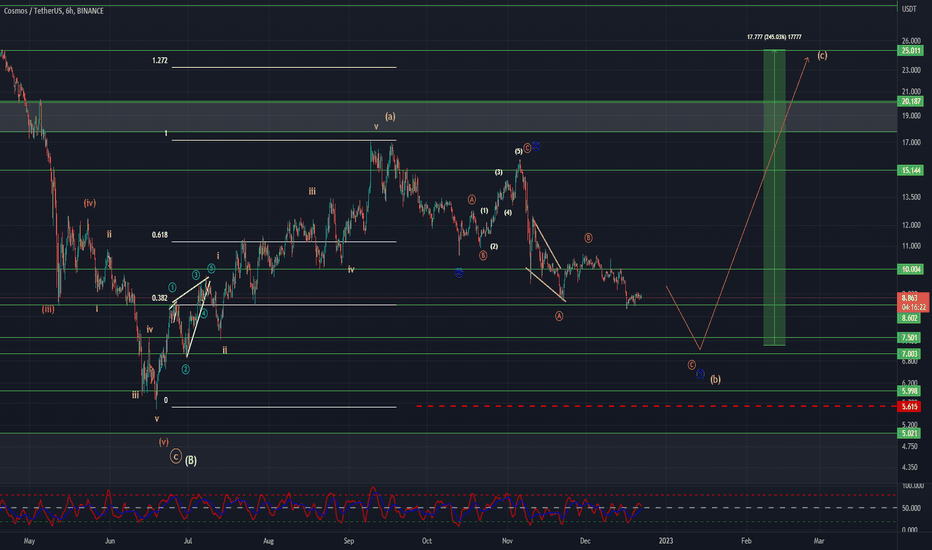Click the May label on time axis

pyautogui.click(x=29, y=541)
